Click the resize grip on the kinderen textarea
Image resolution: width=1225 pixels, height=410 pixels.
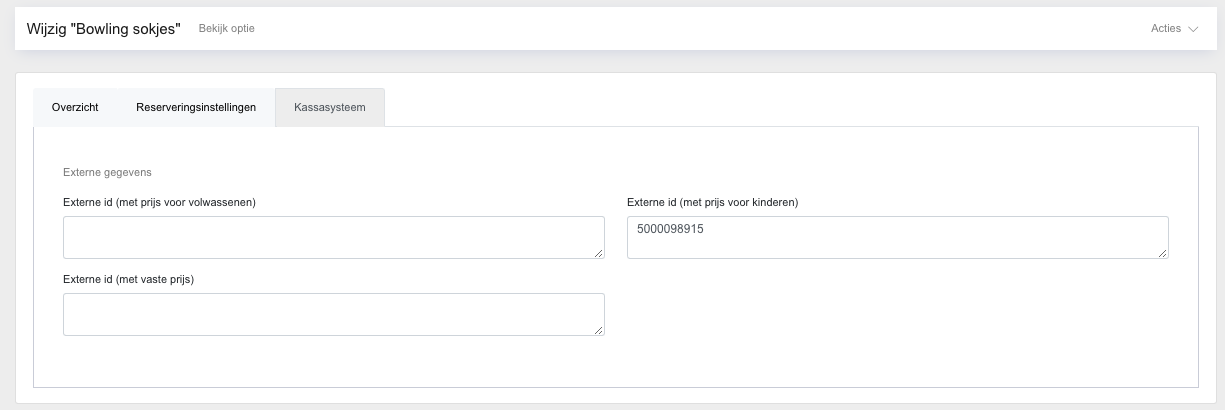(x=1163, y=254)
